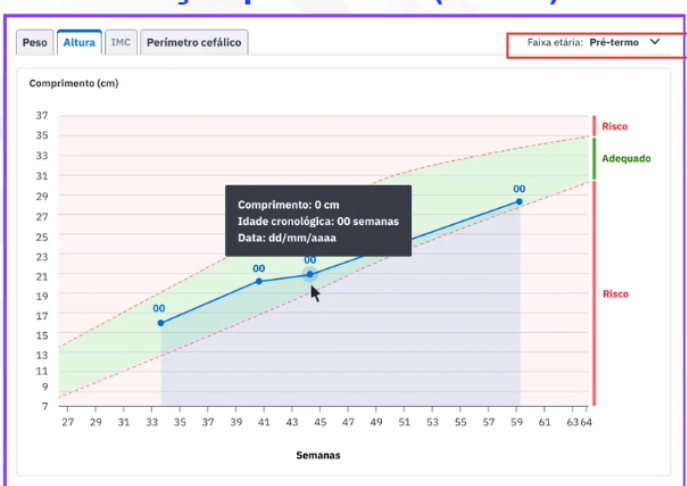Click the data point near week 41
The width and height of the screenshot is (687, 486).
[259, 281]
